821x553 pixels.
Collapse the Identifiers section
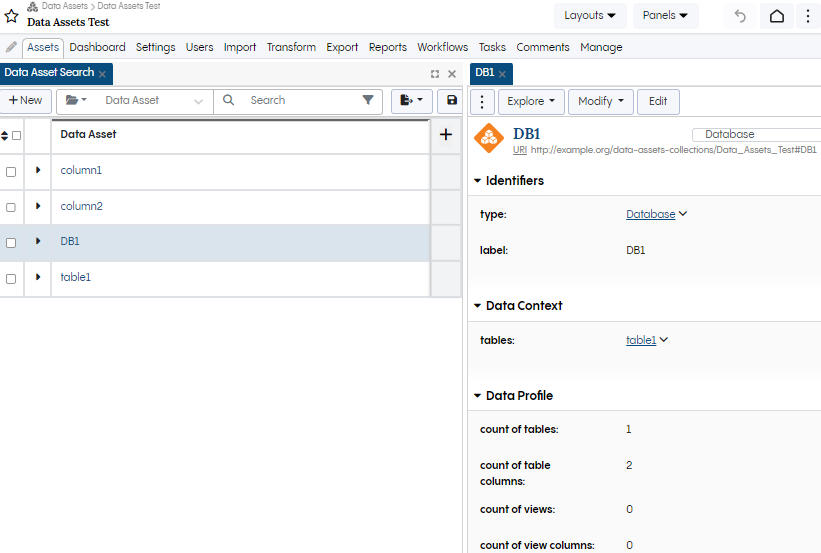pyautogui.click(x=477, y=181)
